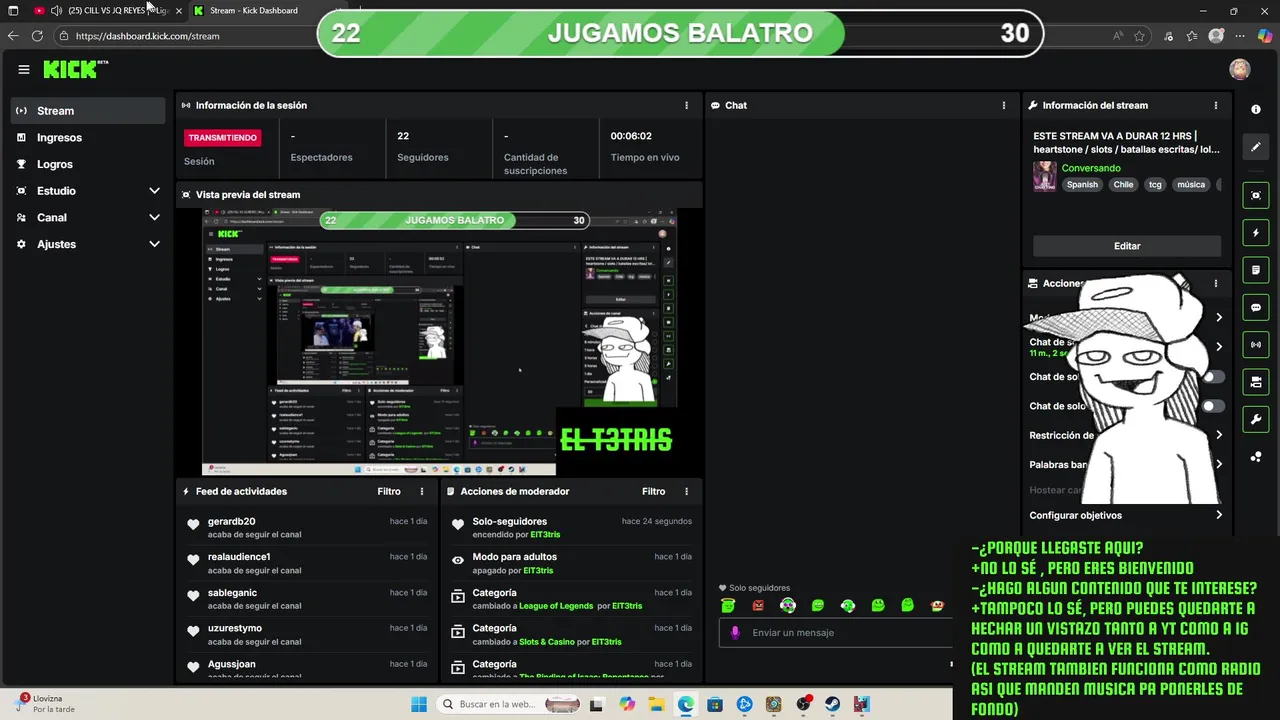
Task: Open the Acciones del canal three-dot menu
Action: pos(1216,283)
